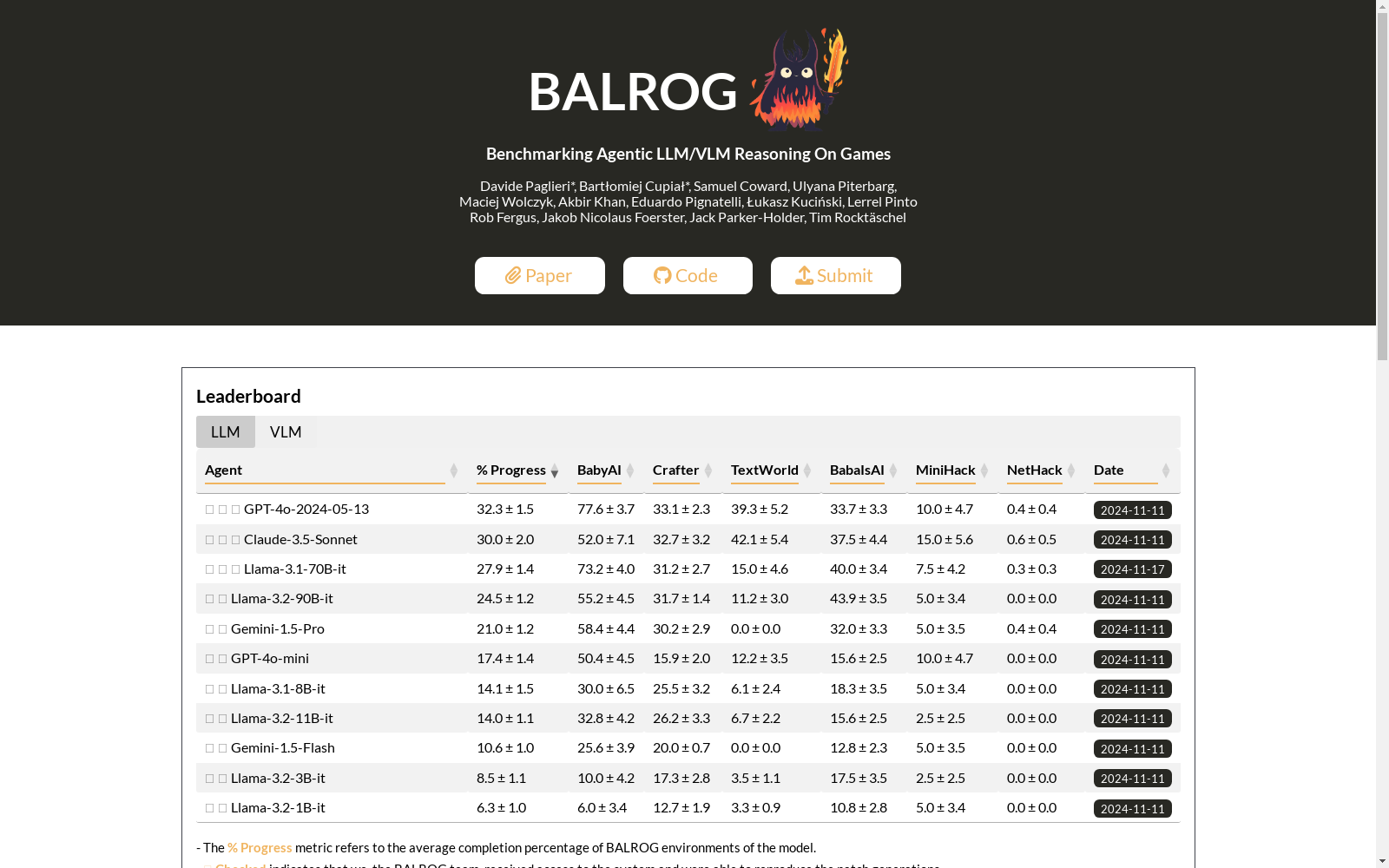Click the Submit upload button
Image resolution: width=1389 pixels, height=868 pixels.
point(836,275)
